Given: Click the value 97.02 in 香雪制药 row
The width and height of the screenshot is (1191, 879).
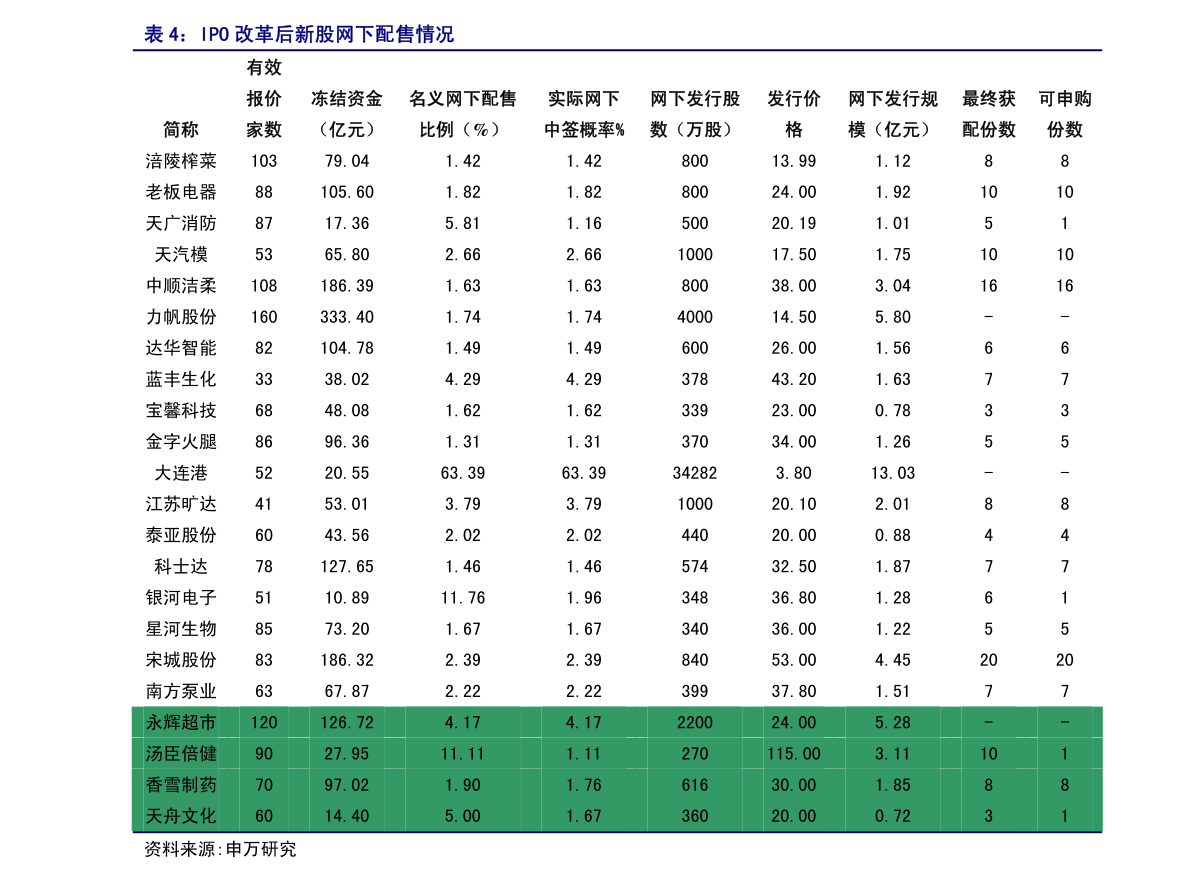Looking at the screenshot, I should click(347, 785).
